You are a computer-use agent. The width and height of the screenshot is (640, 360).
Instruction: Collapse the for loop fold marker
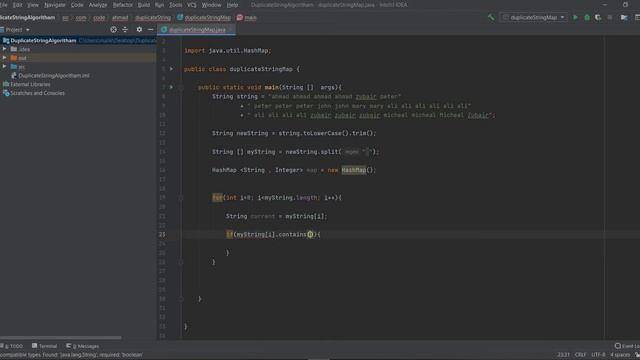[x=180, y=198]
